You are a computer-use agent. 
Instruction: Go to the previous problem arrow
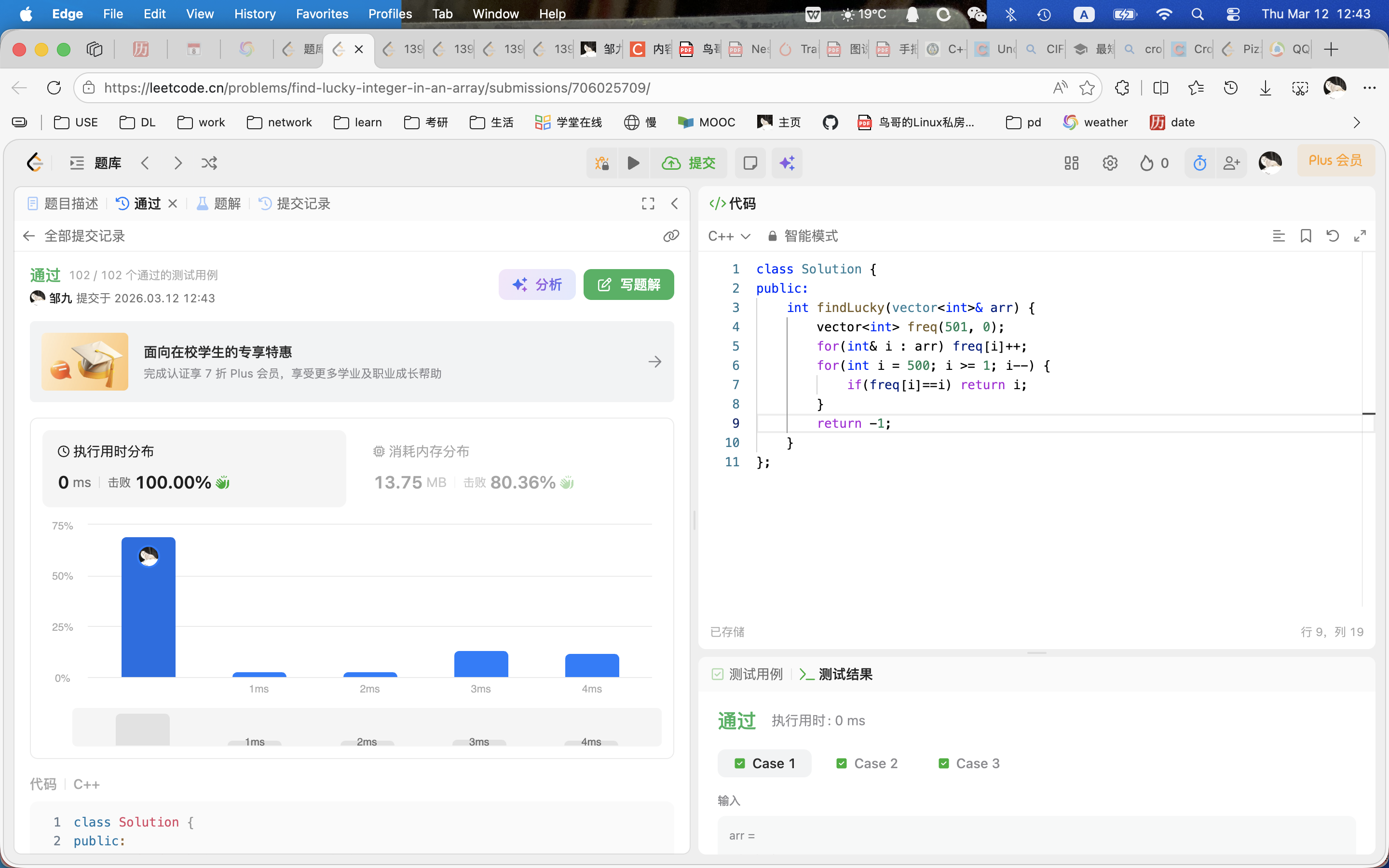pos(145,163)
